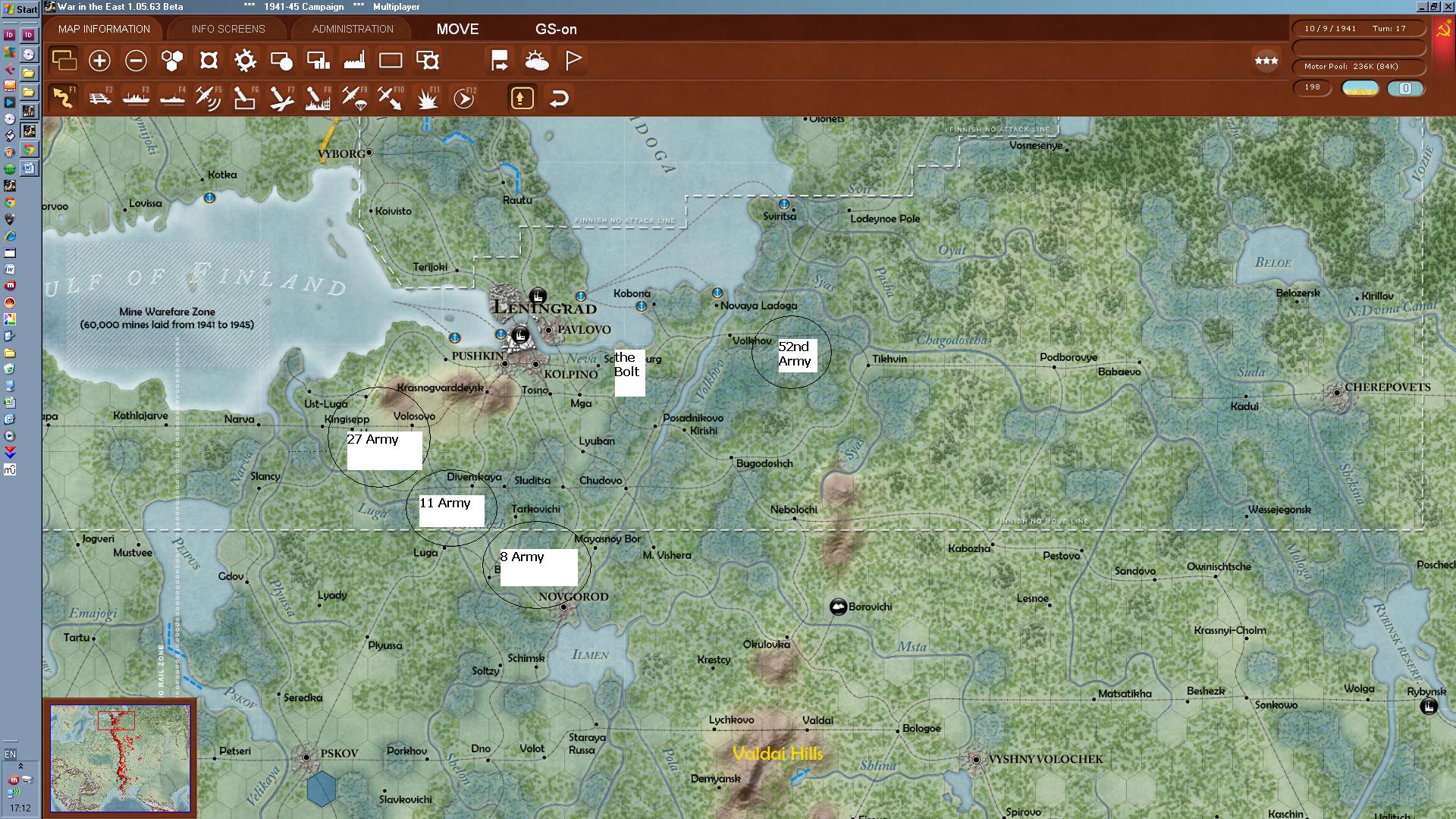Select the F2 rail move mode
Image resolution: width=1456 pixels, height=819 pixels.
point(100,98)
